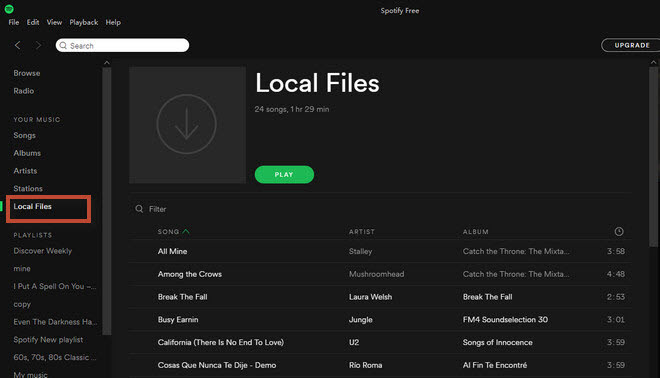Open Stations under Your Music
This screenshot has height=378, width=660.
click(28, 189)
